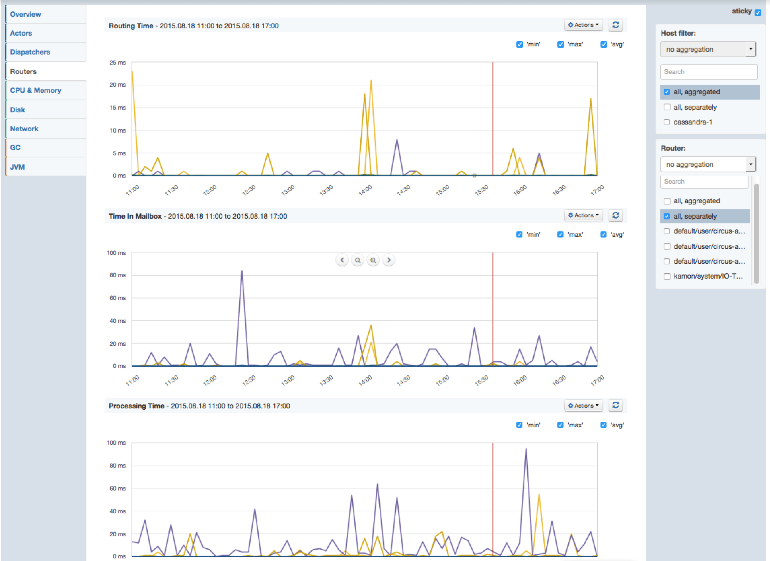Screen dimensions: 770x561
Task: Open Actions menu for Routing Time
Action: point(583,25)
